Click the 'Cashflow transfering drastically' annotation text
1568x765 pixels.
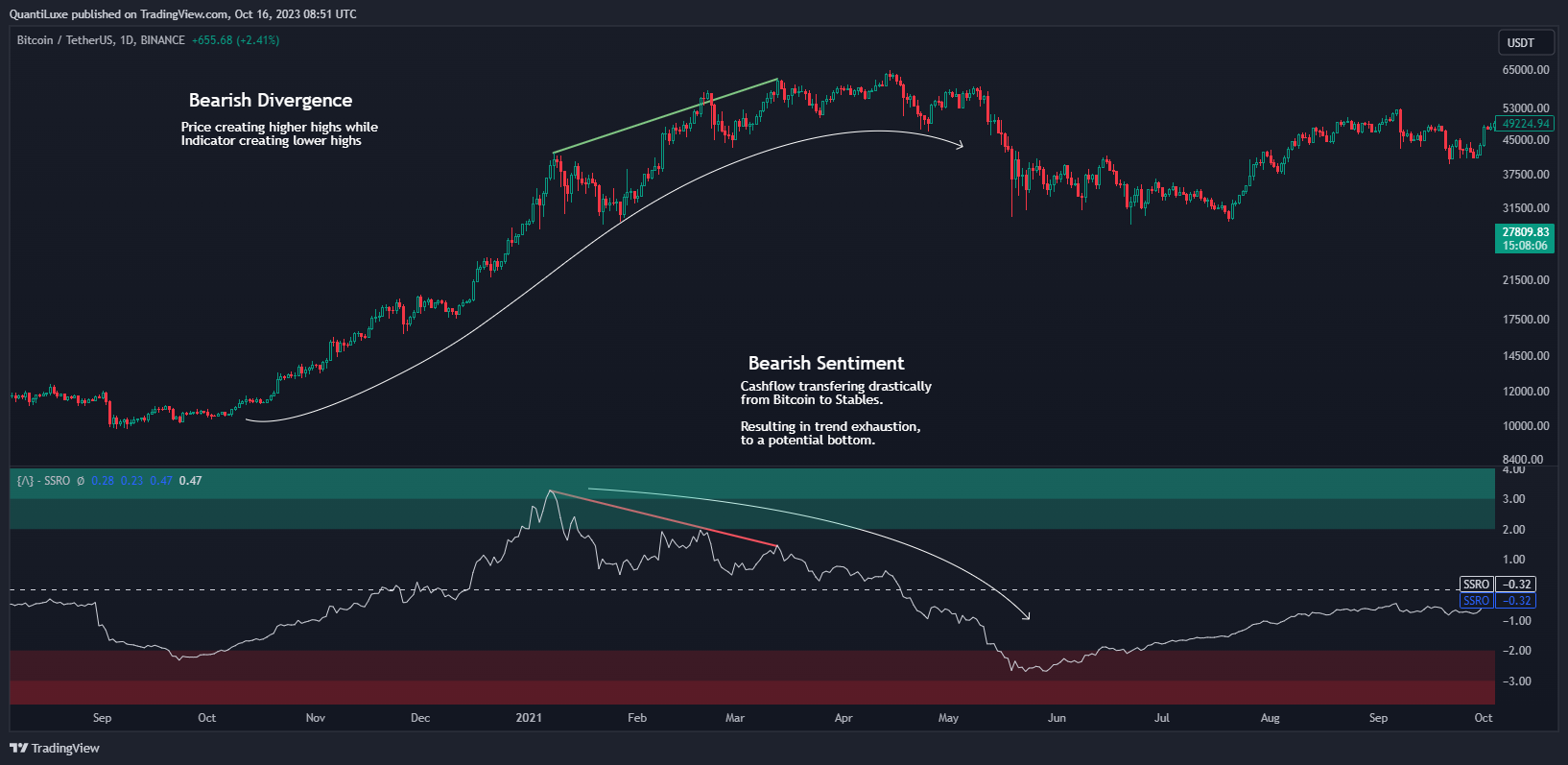836,386
